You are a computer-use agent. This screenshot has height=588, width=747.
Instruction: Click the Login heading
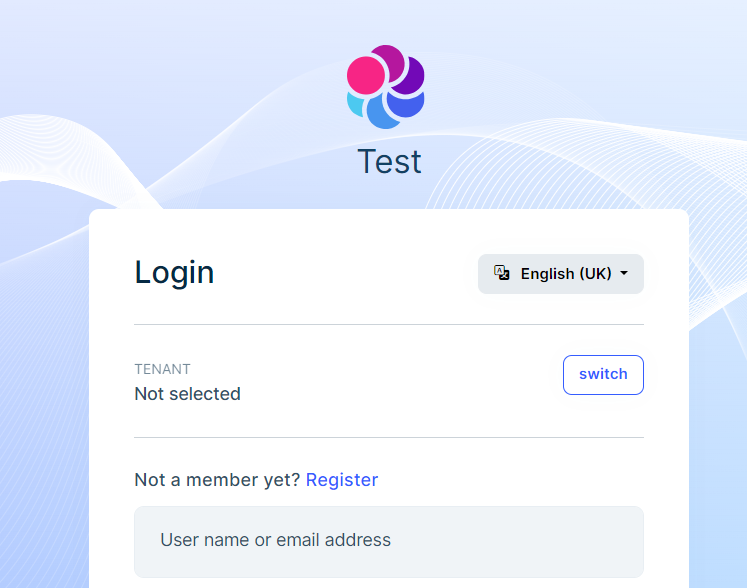pyautogui.click(x=174, y=272)
